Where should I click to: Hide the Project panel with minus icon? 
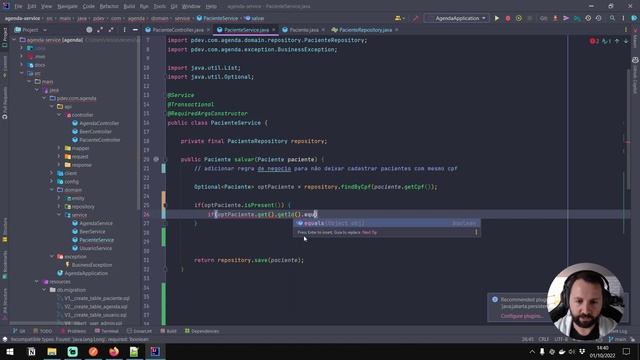[135, 30]
